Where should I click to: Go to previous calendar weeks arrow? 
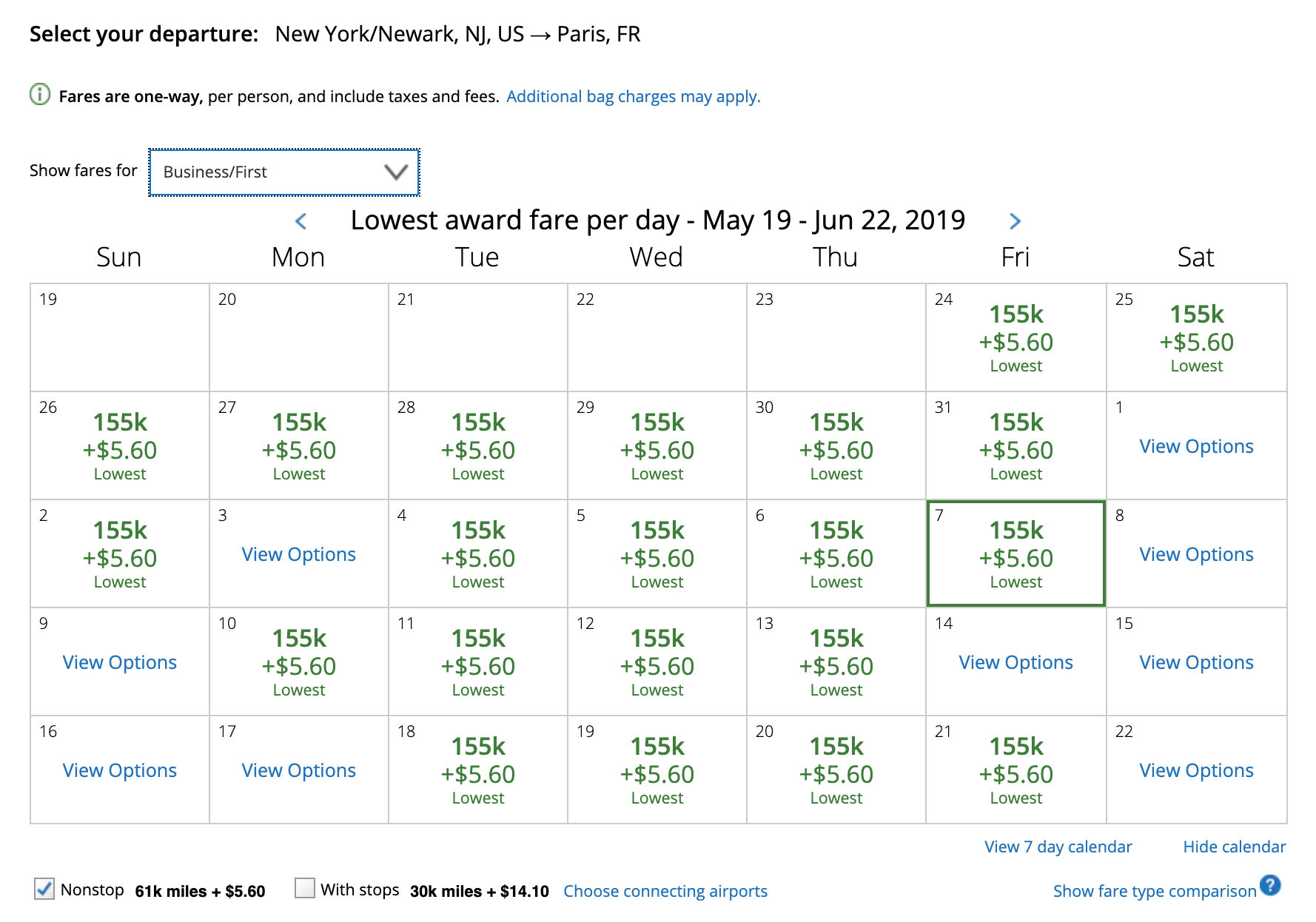coord(301,221)
